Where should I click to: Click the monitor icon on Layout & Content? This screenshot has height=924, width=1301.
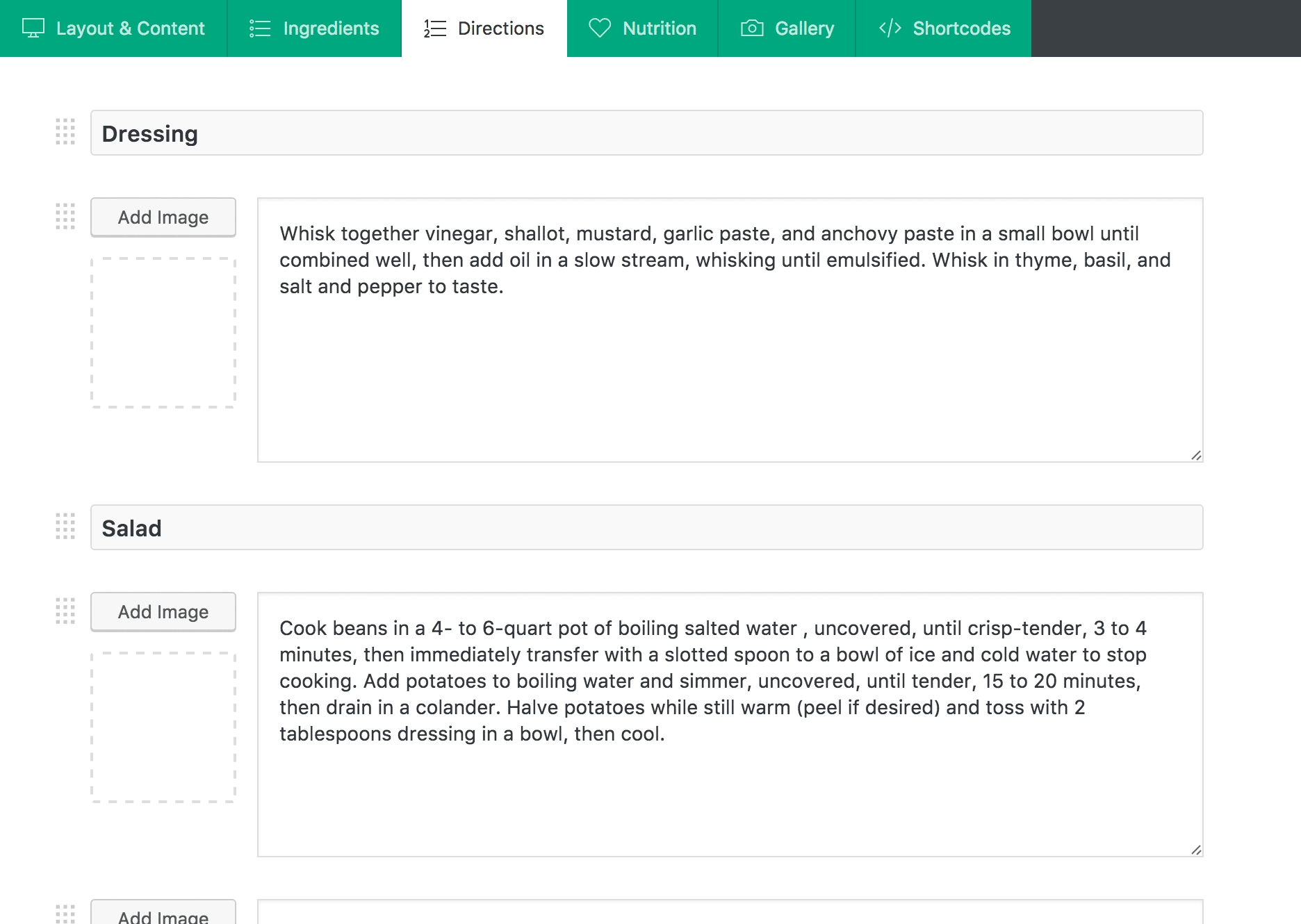[x=33, y=28]
